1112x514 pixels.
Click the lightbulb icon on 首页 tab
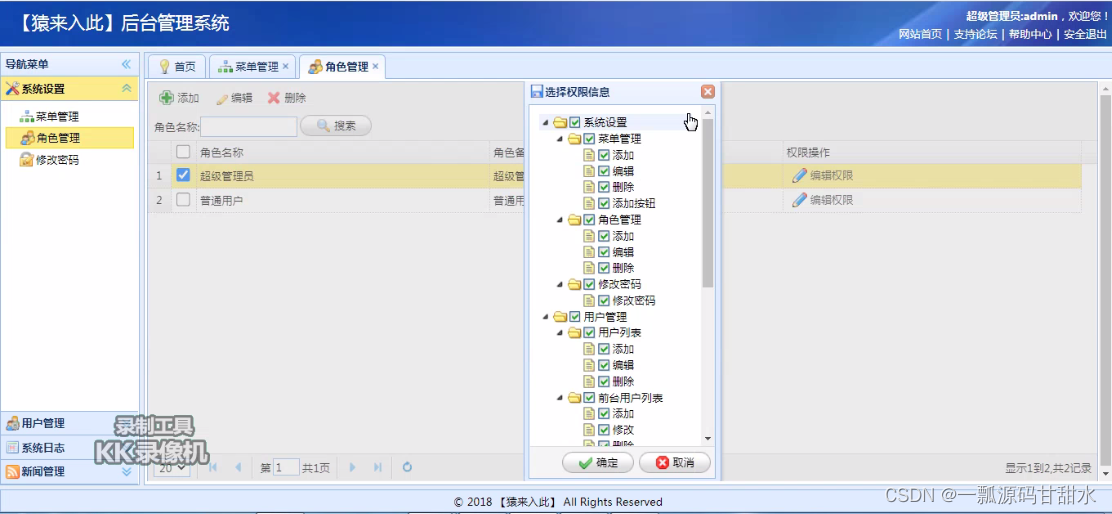click(164, 67)
